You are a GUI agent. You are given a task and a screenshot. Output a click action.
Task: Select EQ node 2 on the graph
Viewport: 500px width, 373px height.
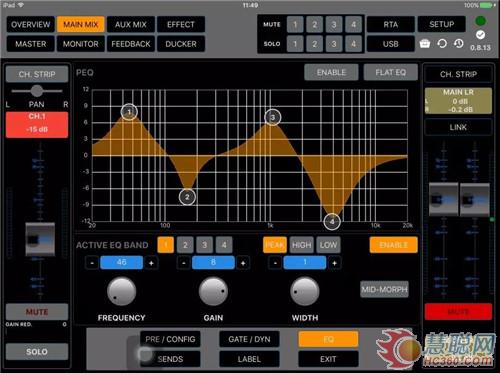[187, 197]
